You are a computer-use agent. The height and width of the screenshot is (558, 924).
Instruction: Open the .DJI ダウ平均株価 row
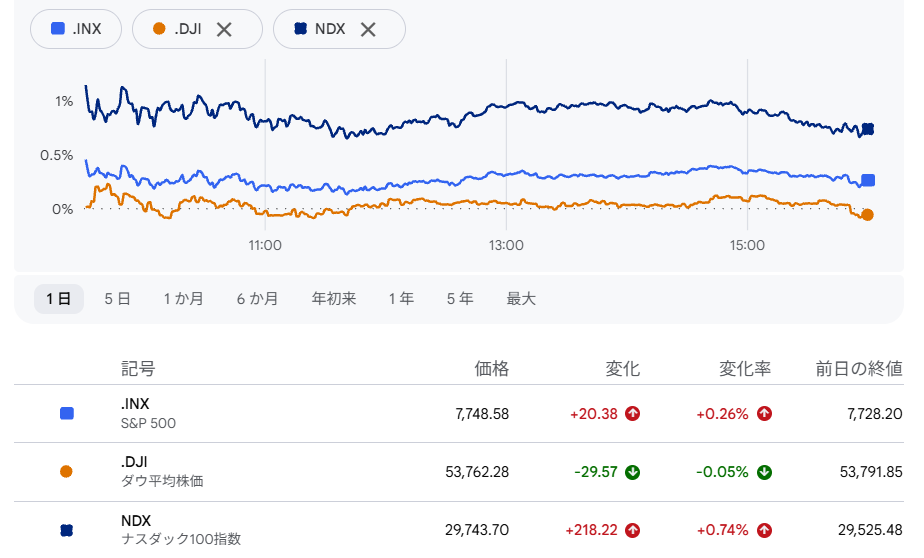coord(459,472)
